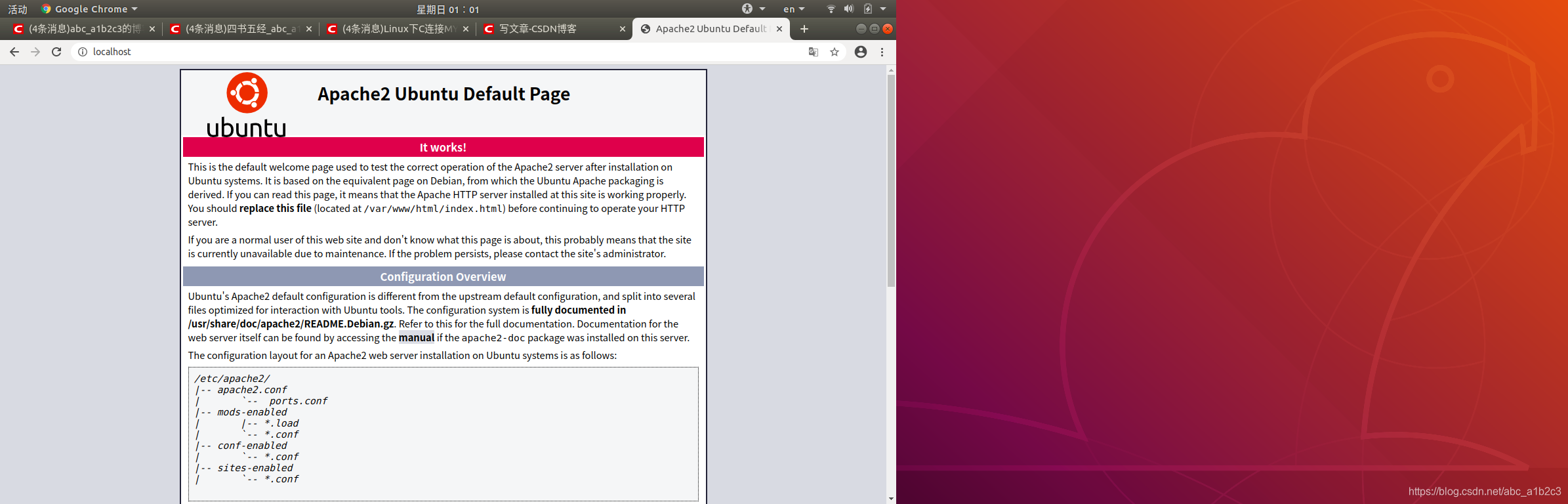Open the accessibility menu in top bar
The height and width of the screenshot is (504, 1568).
(x=753, y=9)
